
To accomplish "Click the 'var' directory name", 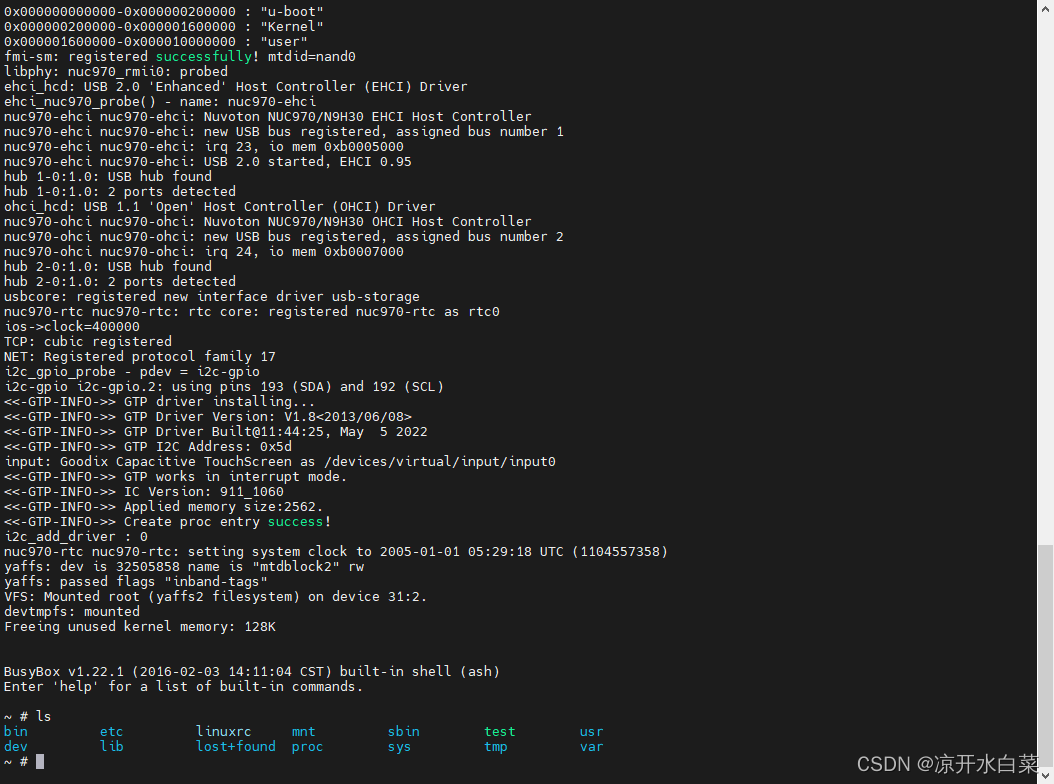I will pyautogui.click(x=592, y=746).
